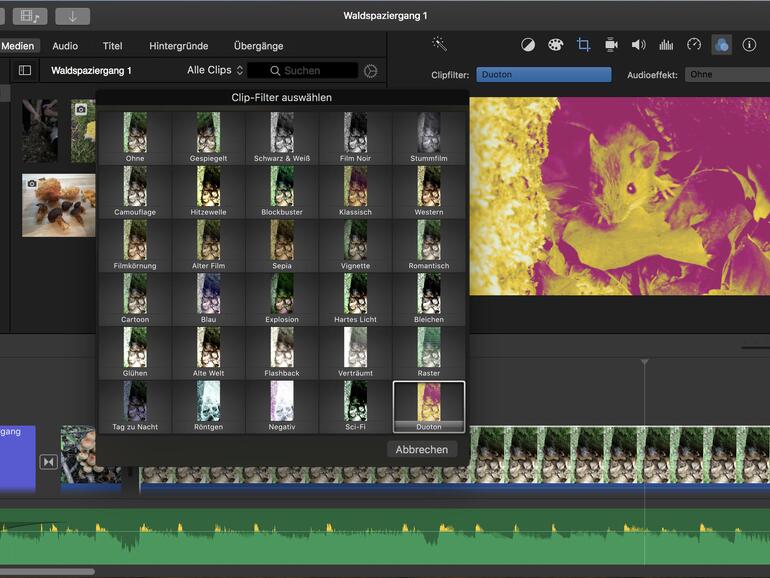Switch to the Hintergründe tab
770x578 pixels.
[179, 46]
